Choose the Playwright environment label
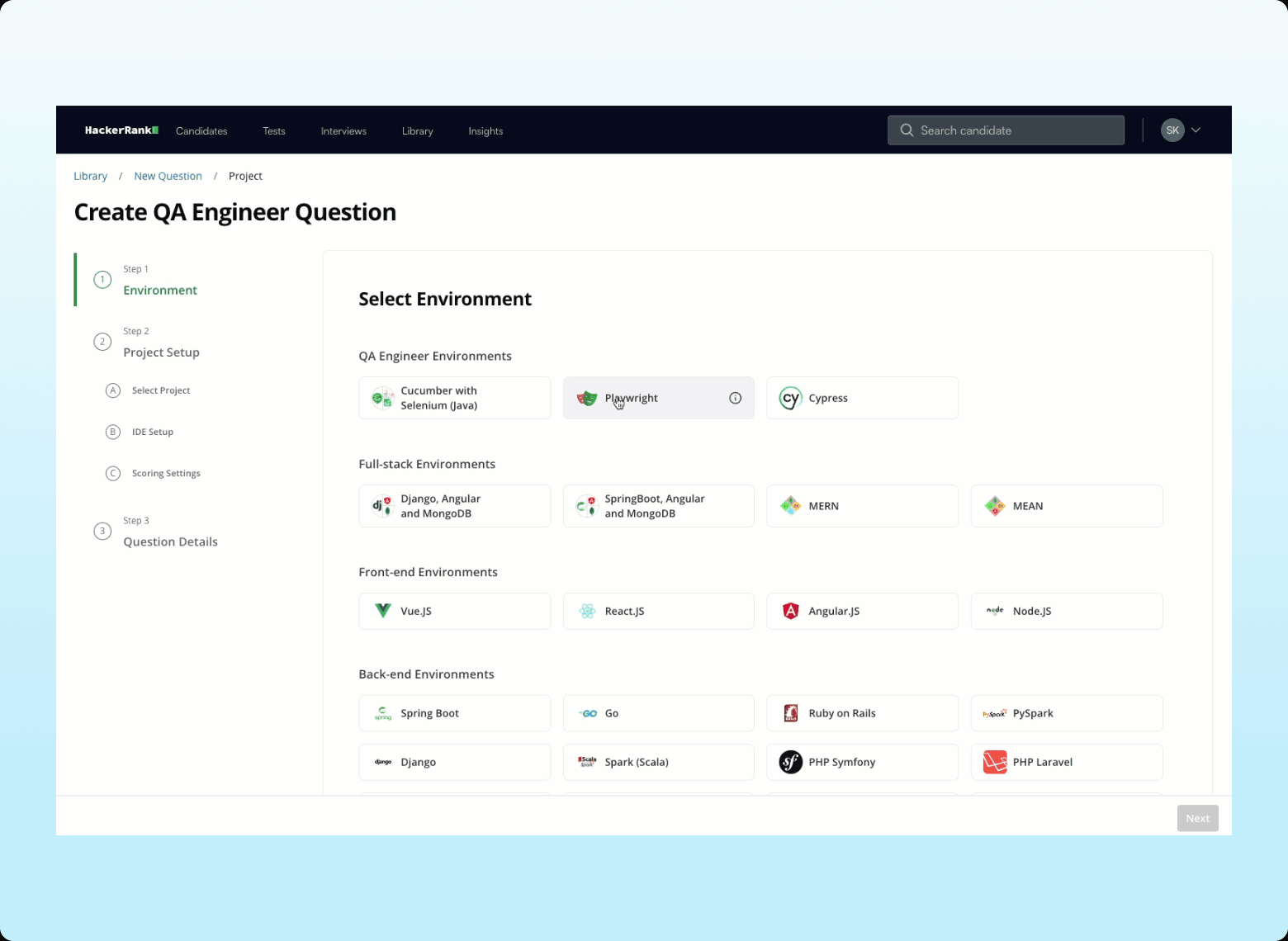1288x941 pixels. (632, 398)
